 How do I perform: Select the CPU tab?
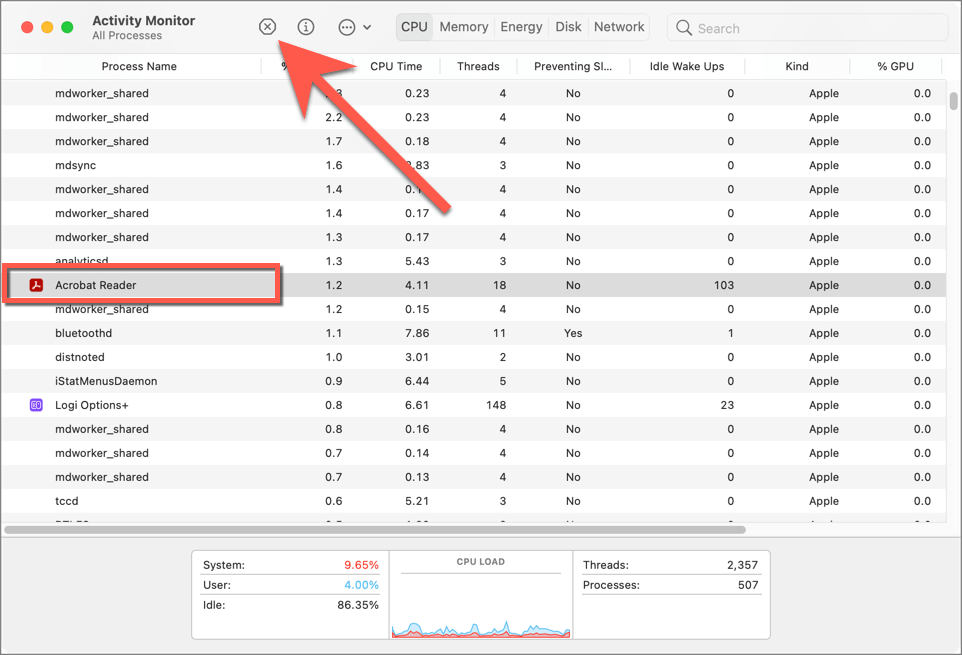[x=414, y=27]
